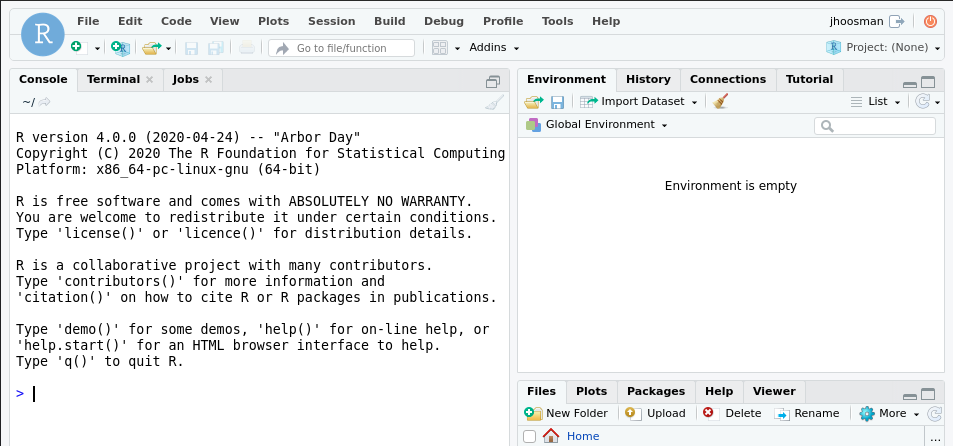Open the Code menu
953x446 pixels.
coord(176,21)
